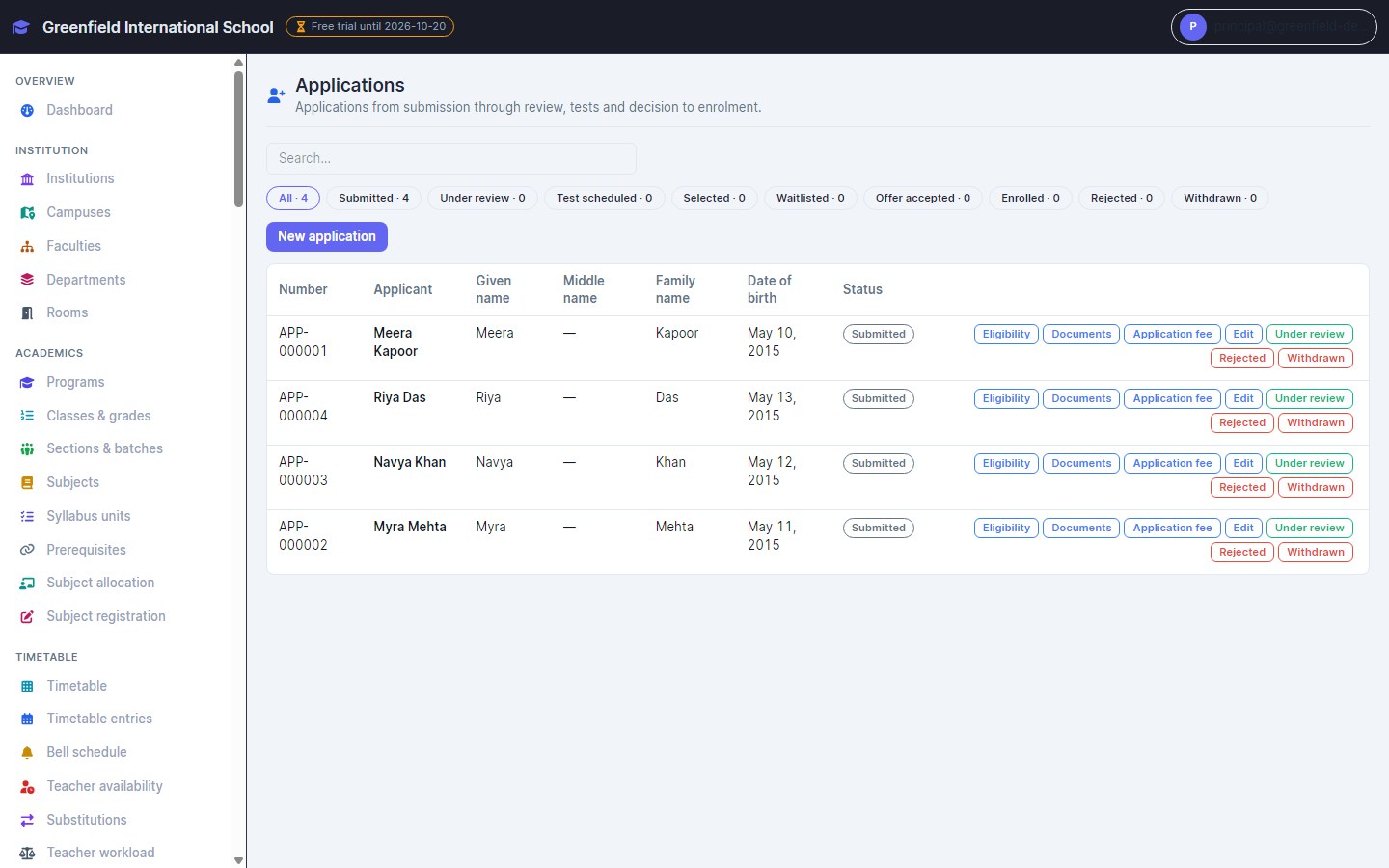Click the Submitted status of Myra Mehta
This screenshot has height=868, width=1389.
(879, 529)
